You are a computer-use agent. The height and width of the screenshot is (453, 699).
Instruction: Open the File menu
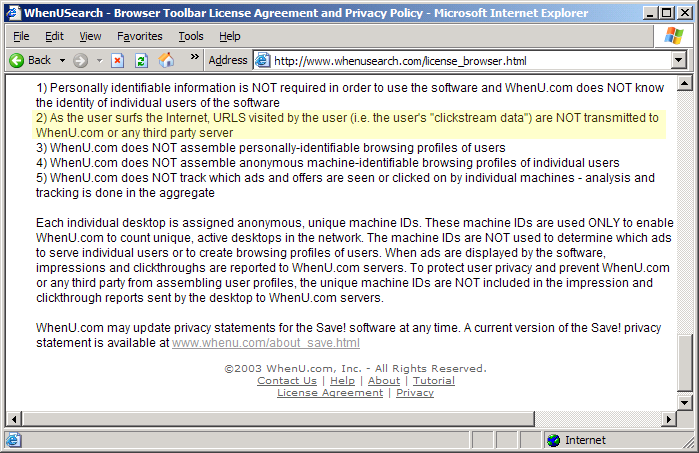[21, 36]
